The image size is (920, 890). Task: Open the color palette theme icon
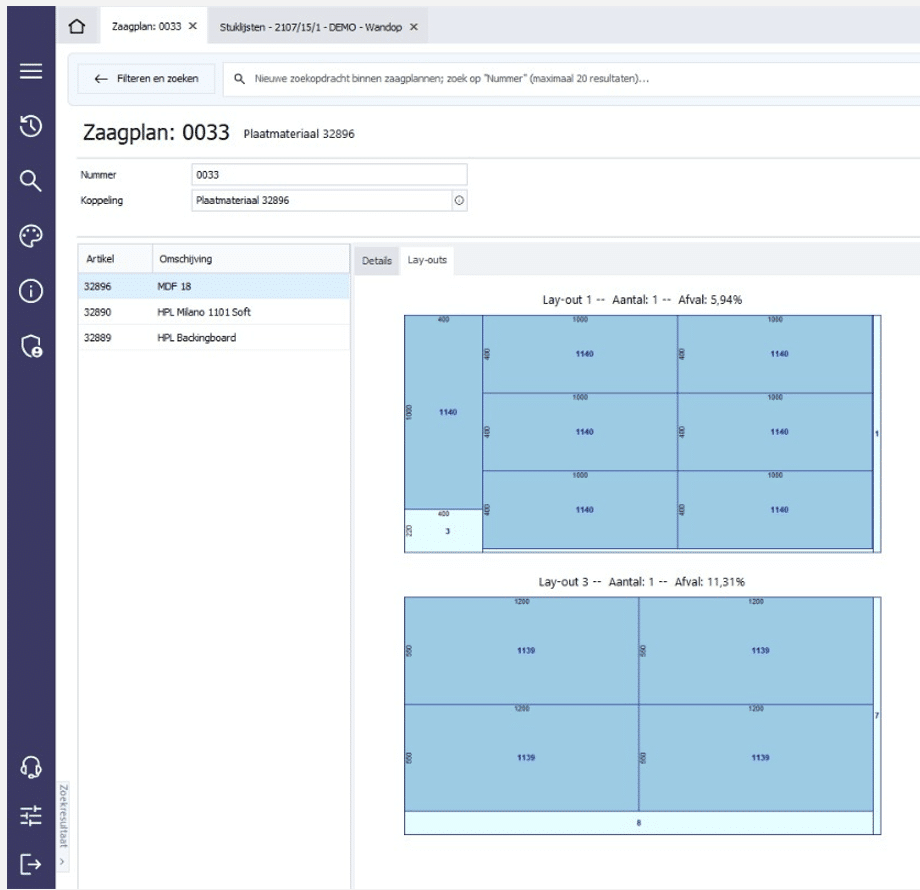tap(31, 236)
